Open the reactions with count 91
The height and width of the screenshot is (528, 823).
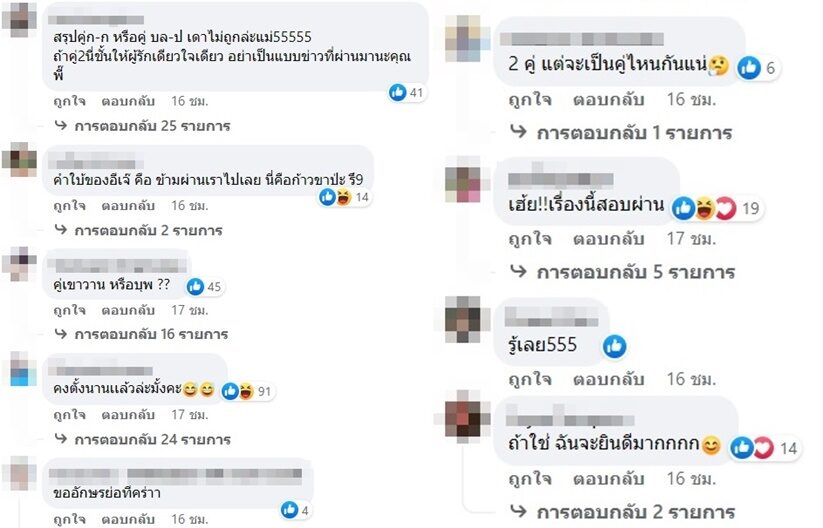(x=247, y=391)
